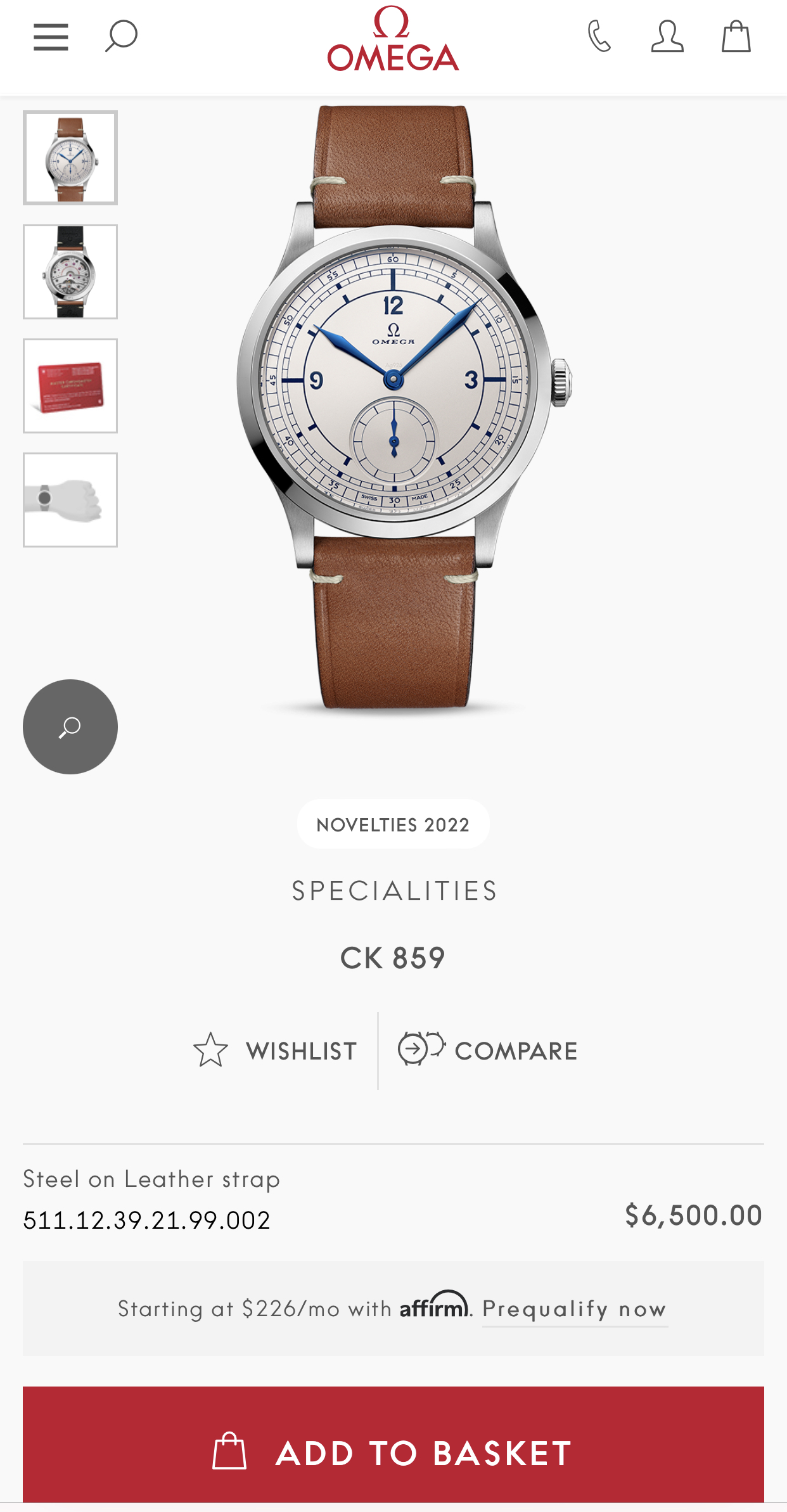Add watch to Wishlist
The image size is (787, 1512).
275,1051
